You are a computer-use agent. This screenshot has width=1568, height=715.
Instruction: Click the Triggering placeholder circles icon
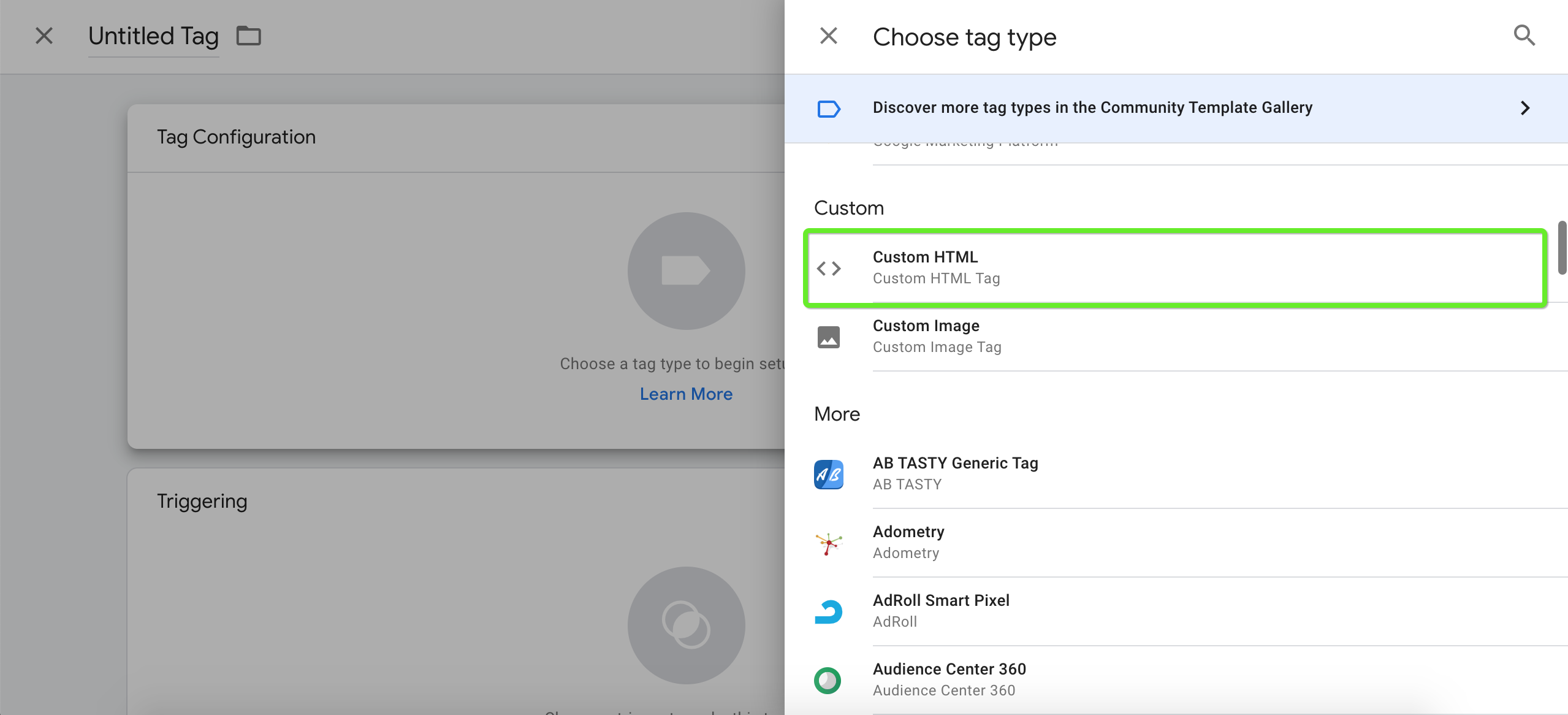click(687, 625)
